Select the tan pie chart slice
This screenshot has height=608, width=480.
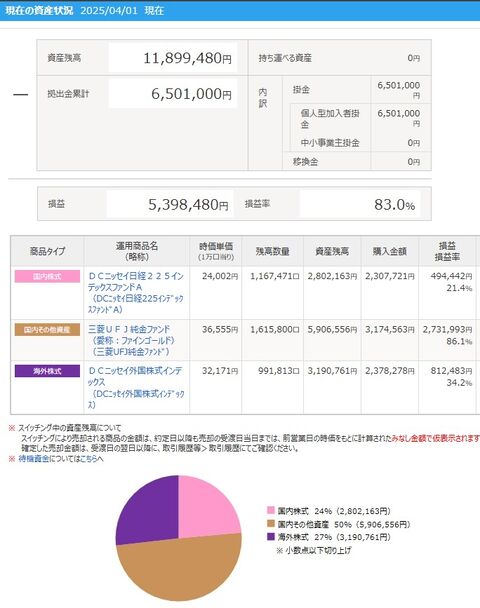(x=182, y=570)
